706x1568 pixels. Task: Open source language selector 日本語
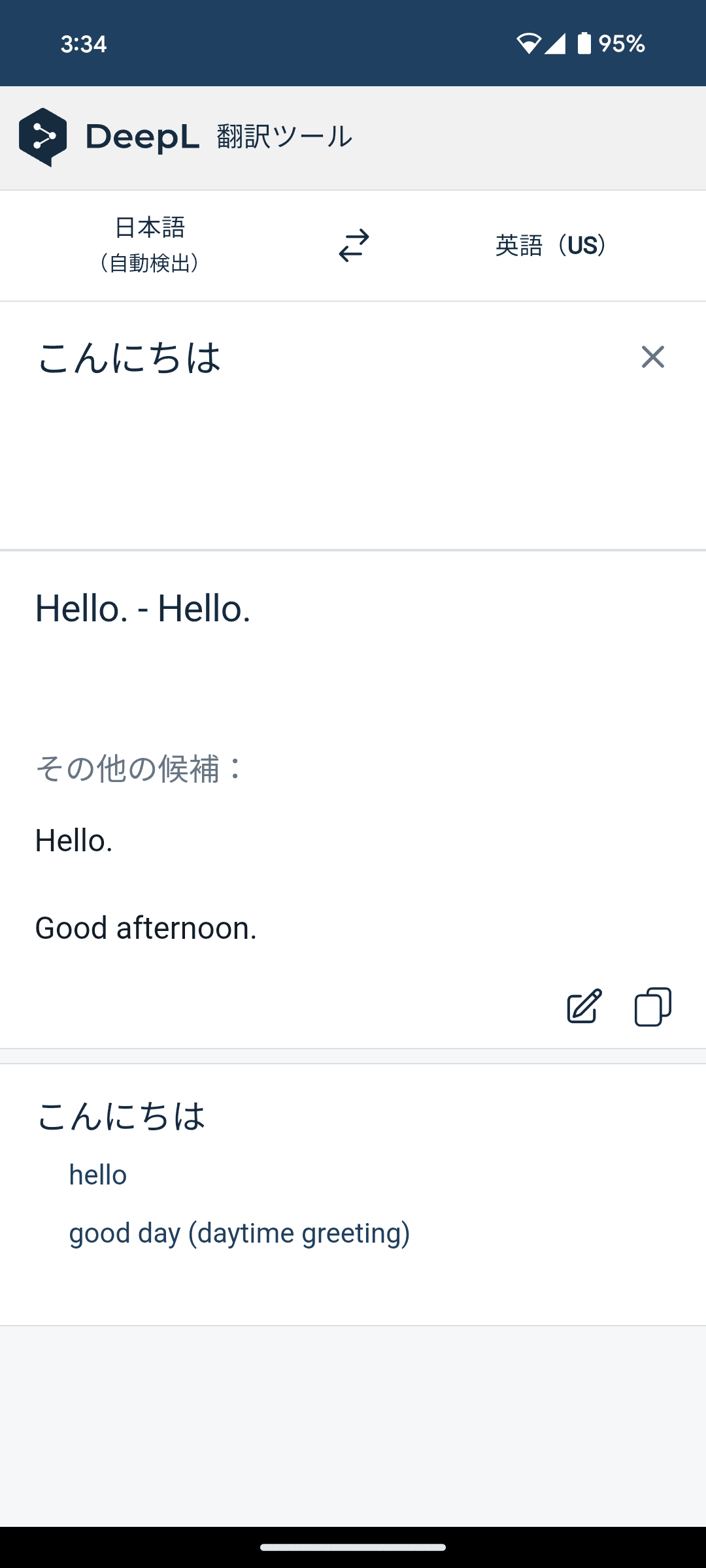[x=150, y=245]
